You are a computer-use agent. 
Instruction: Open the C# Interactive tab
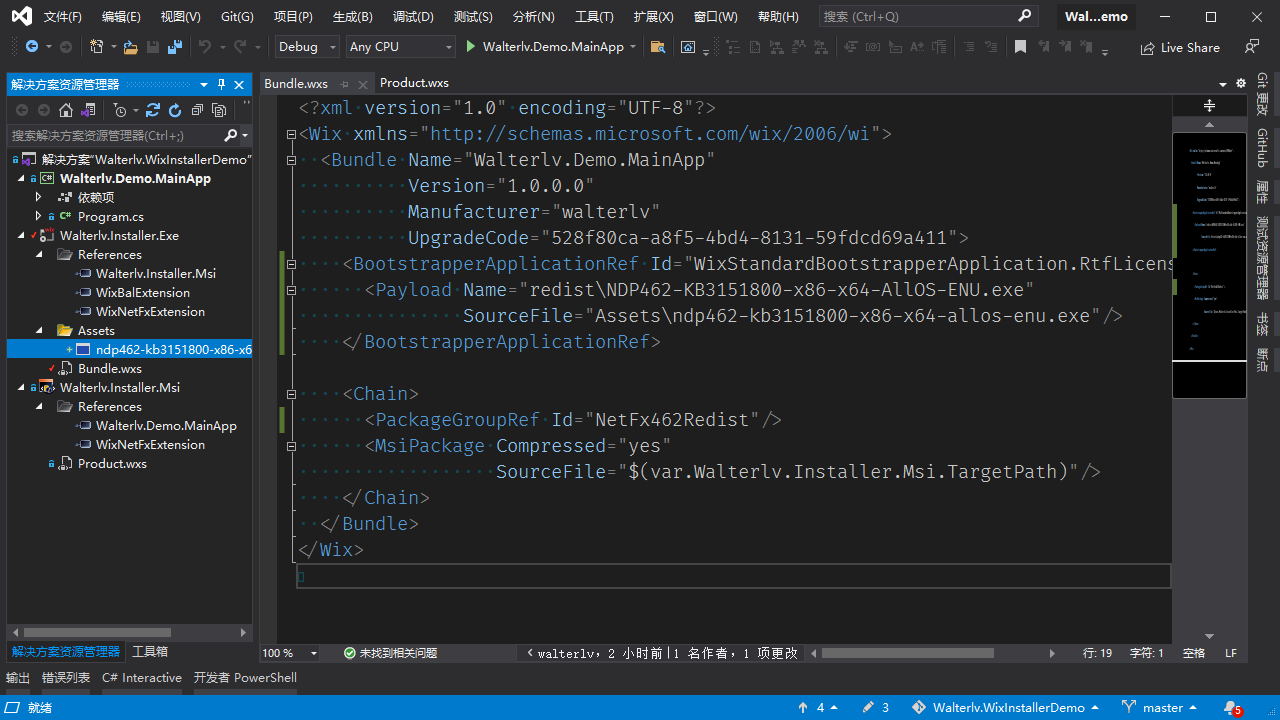click(x=142, y=678)
